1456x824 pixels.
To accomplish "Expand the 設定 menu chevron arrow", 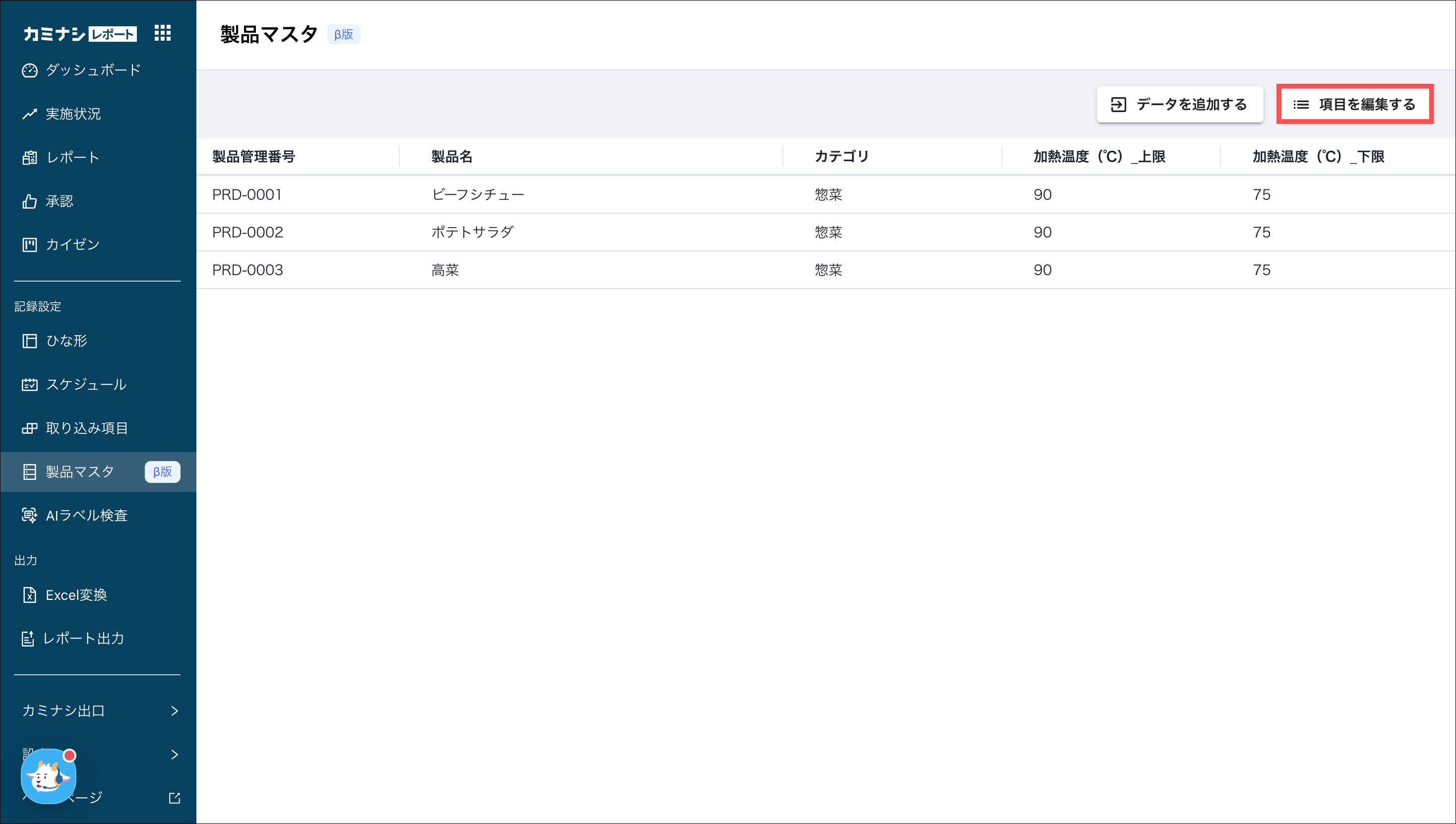I will click(175, 755).
